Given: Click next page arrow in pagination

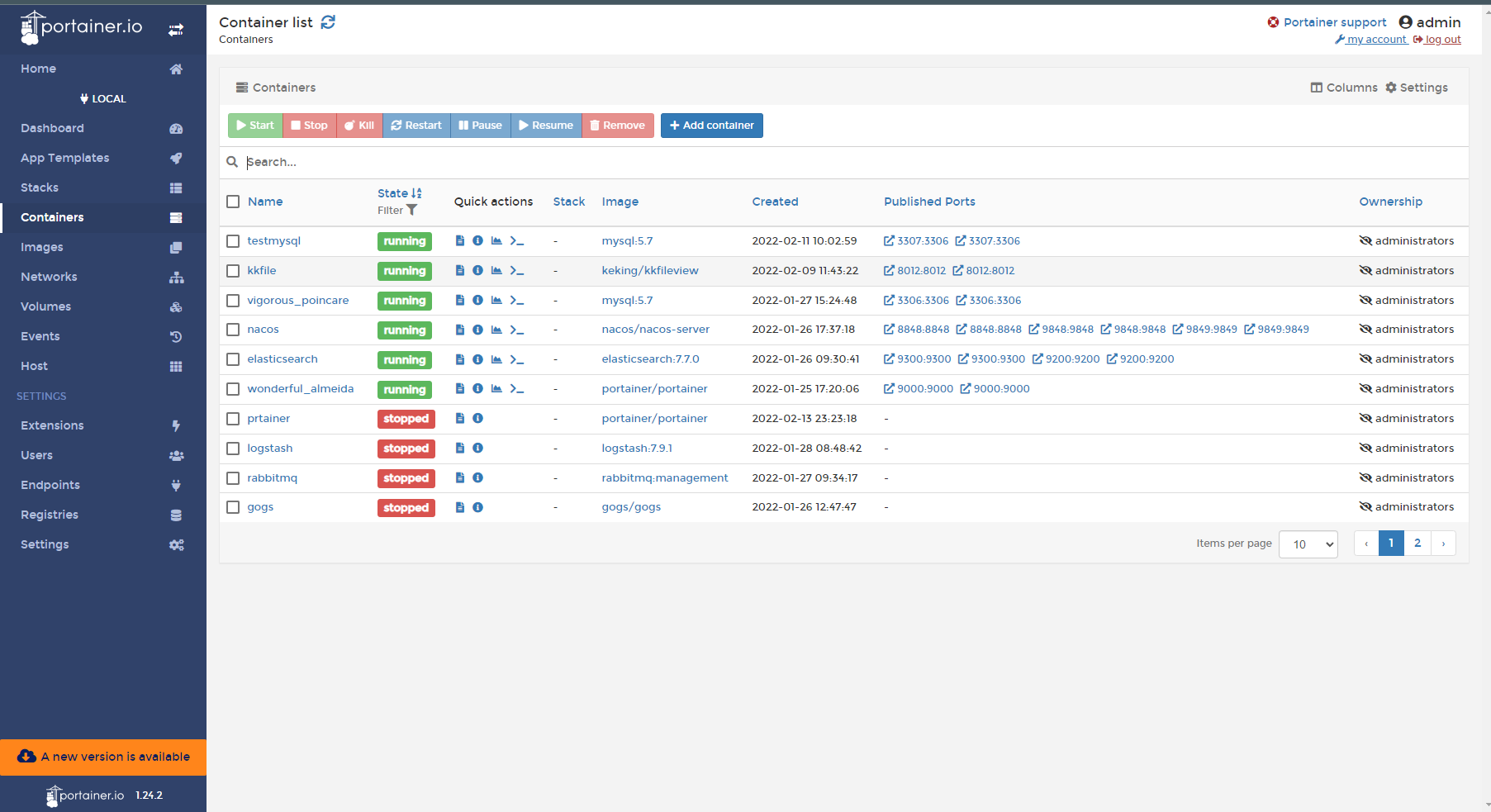Looking at the screenshot, I should (x=1443, y=544).
